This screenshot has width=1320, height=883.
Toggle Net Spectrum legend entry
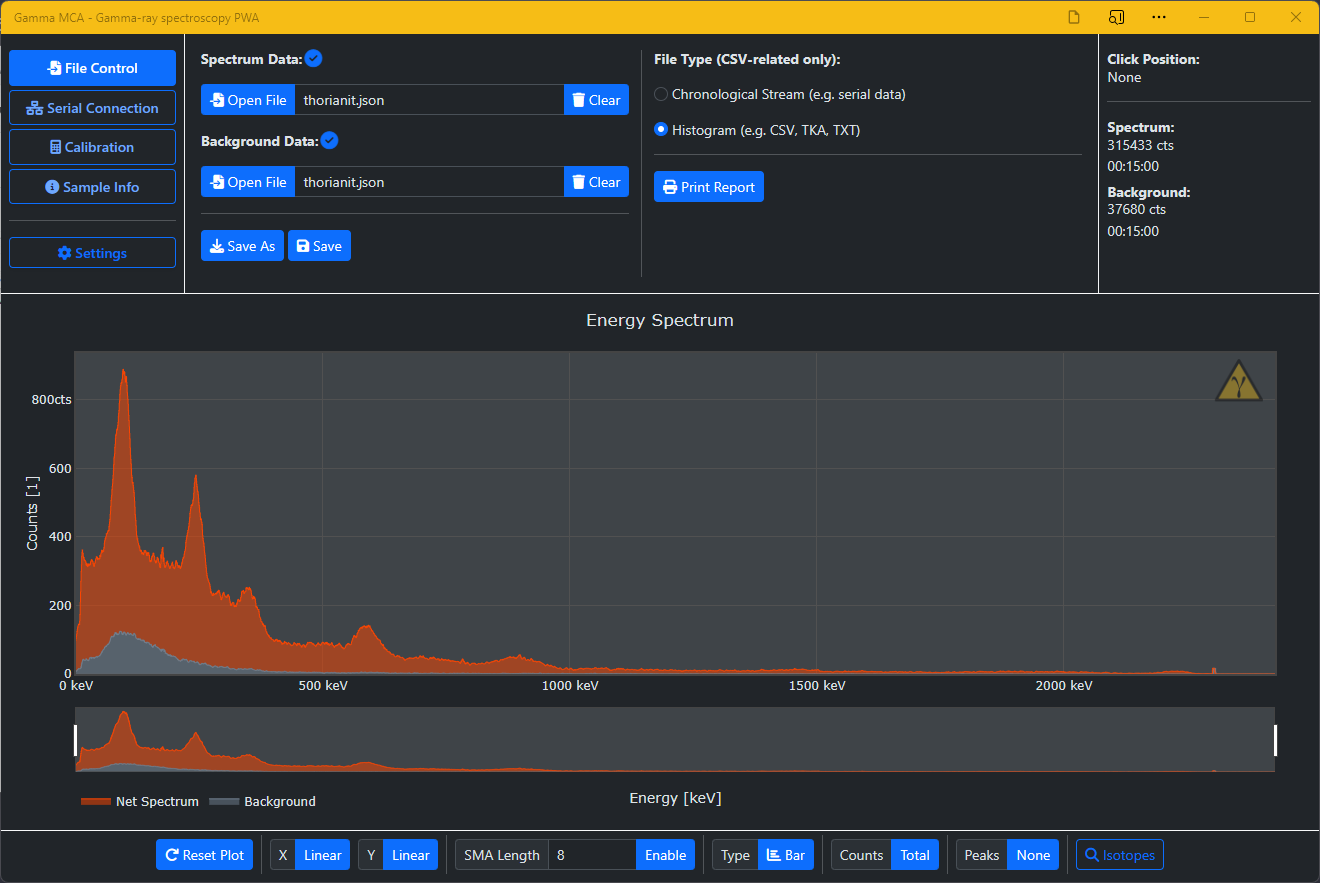pyautogui.click(x=140, y=801)
